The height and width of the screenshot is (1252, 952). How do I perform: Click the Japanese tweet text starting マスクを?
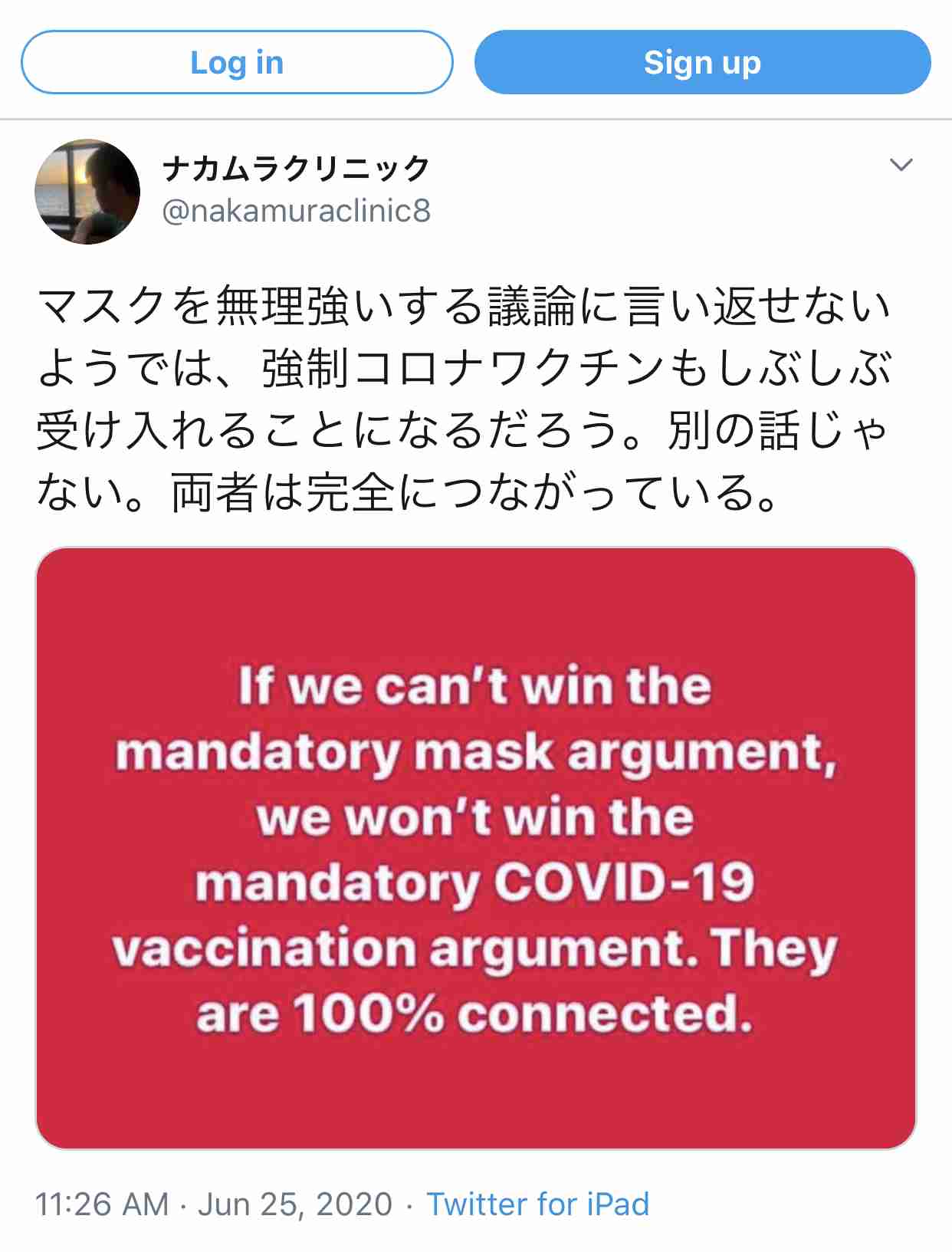click(465, 398)
